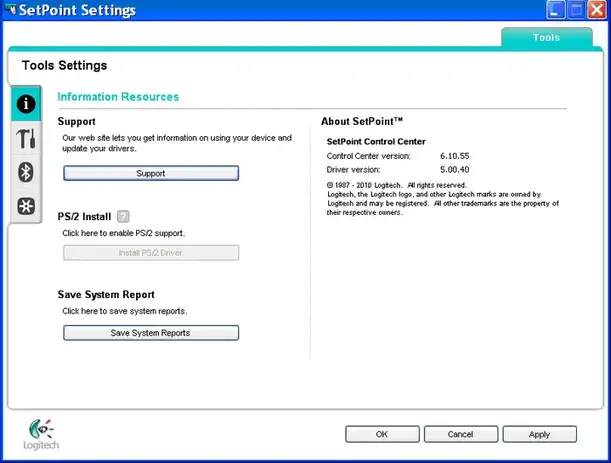Click the Install PS/2 Driver button
Image resolution: width=611 pixels, height=463 pixels.
click(x=151, y=253)
